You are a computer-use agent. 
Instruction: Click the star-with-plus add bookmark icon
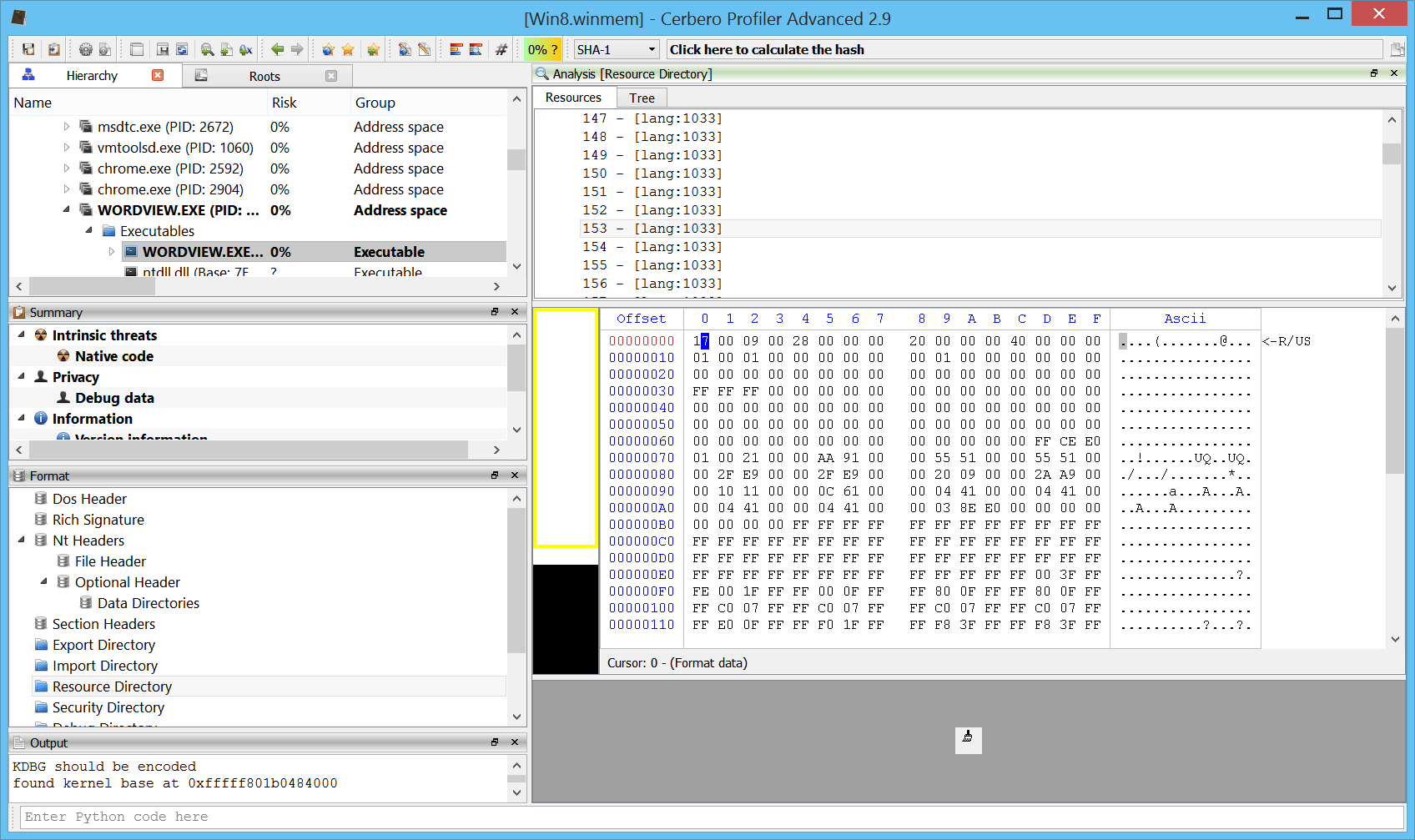pyautogui.click(x=373, y=49)
